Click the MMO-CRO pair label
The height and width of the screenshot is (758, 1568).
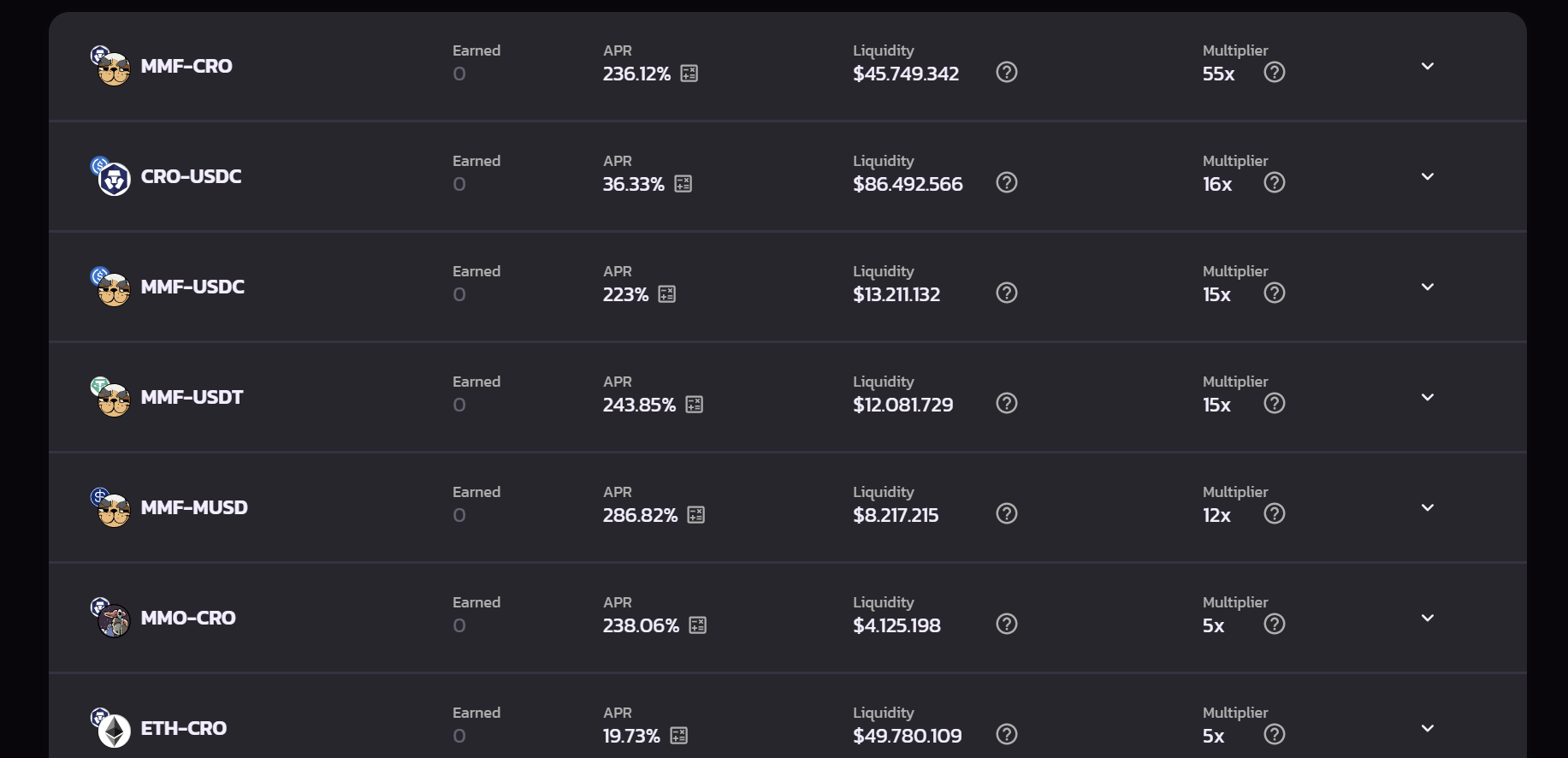pos(188,618)
